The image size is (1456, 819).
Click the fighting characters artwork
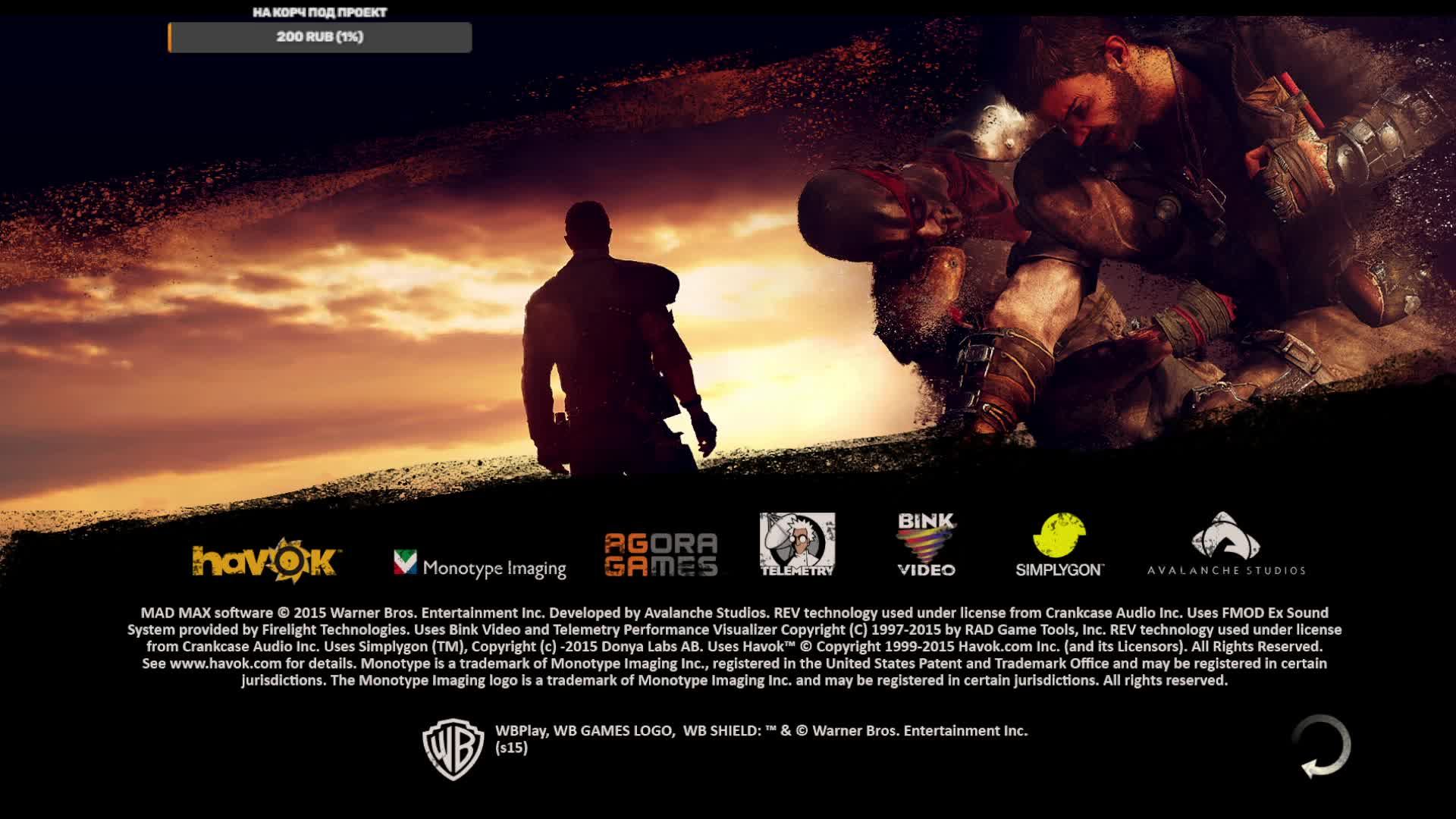coord(1100,243)
